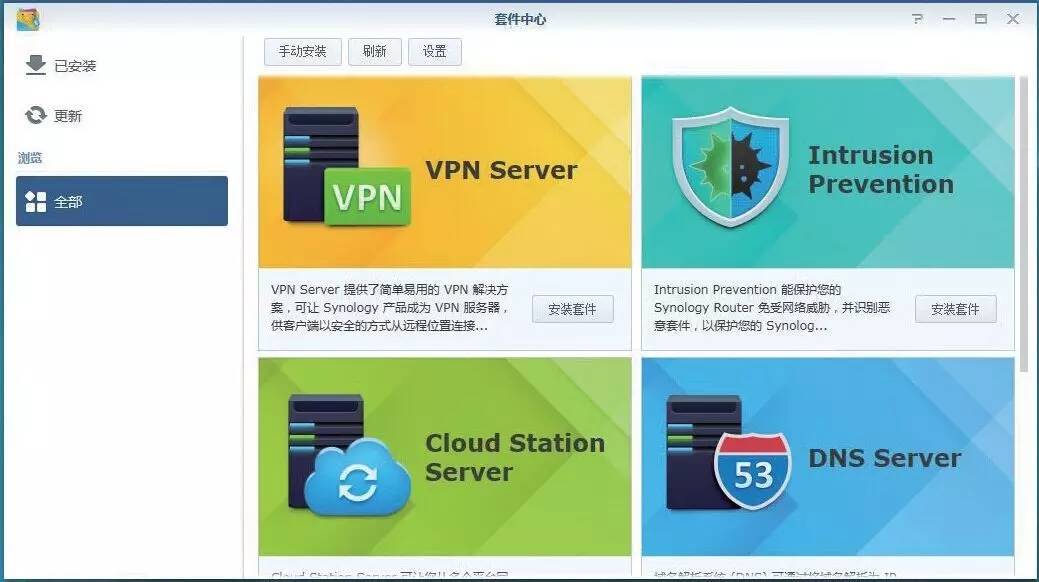1039x582 pixels.
Task: Open the VPN Server package banner
Action: coord(445,172)
